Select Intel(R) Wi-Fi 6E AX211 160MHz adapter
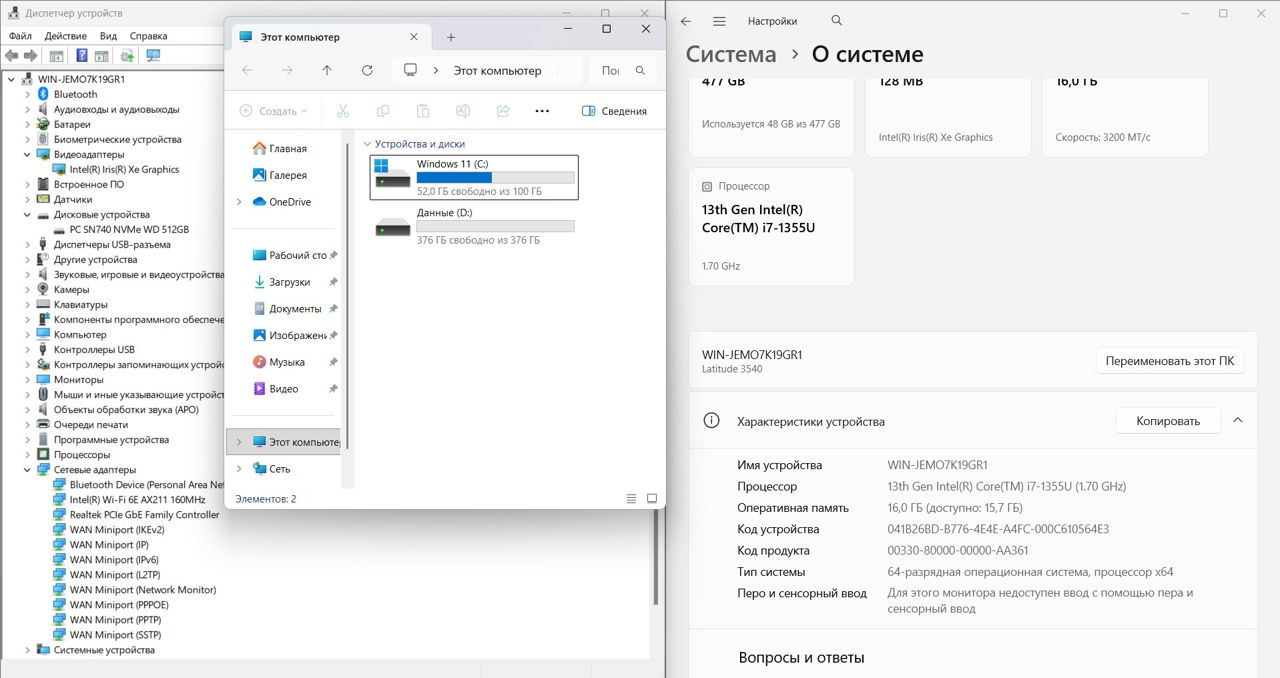The image size is (1280, 678). [x=137, y=500]
